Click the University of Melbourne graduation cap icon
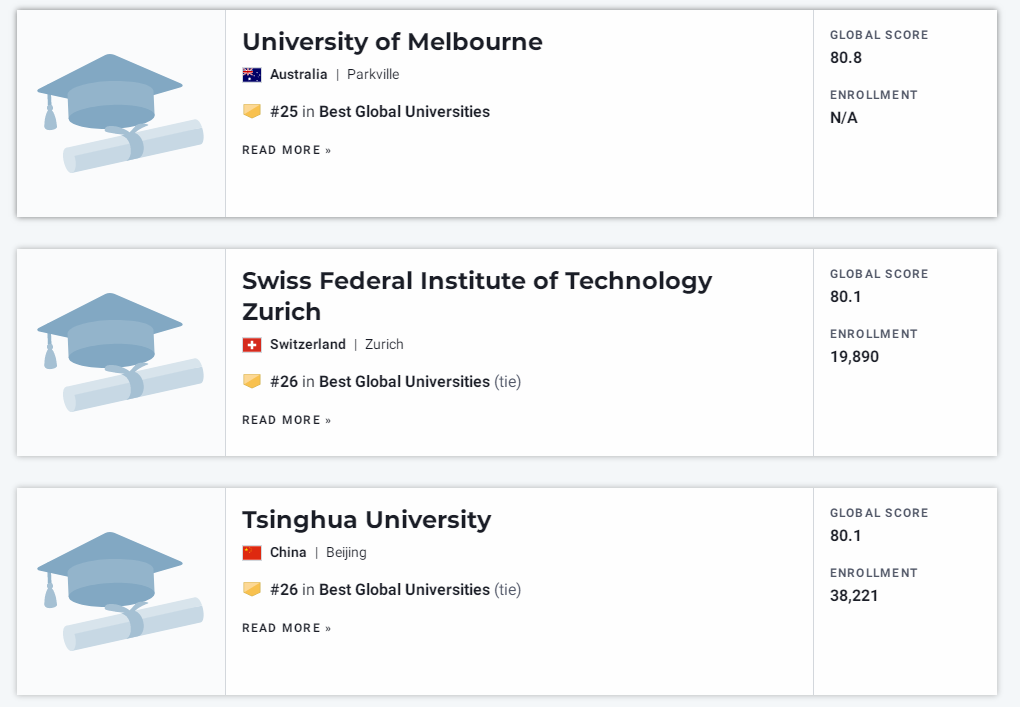 120,113
